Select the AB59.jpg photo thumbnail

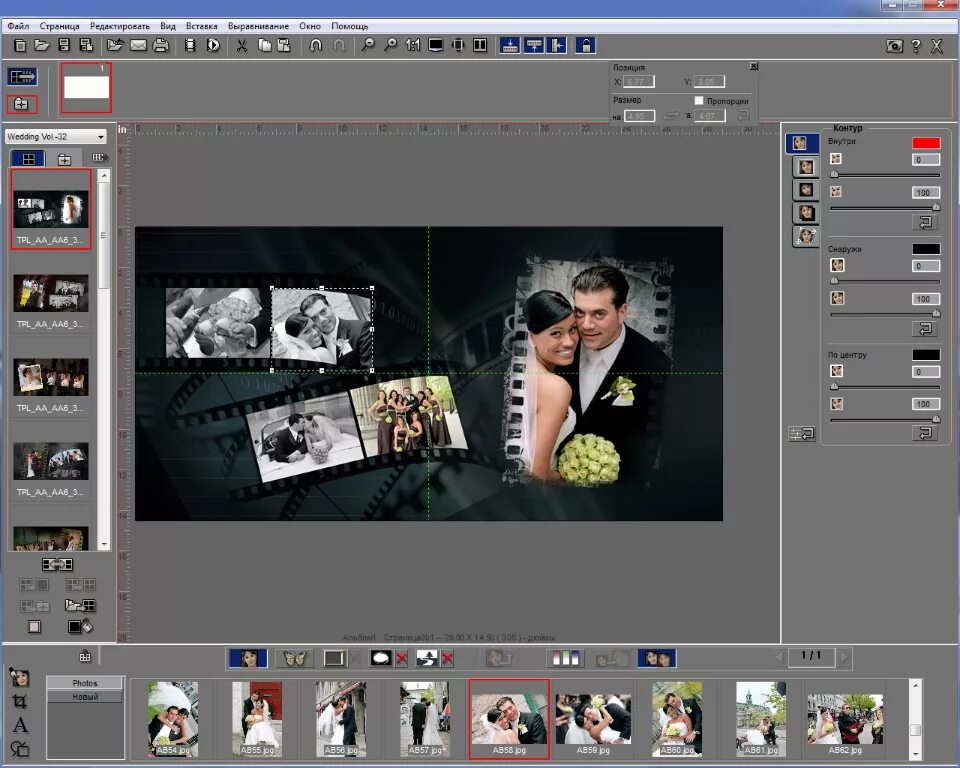pyautogui.click(x=593, y=718)
